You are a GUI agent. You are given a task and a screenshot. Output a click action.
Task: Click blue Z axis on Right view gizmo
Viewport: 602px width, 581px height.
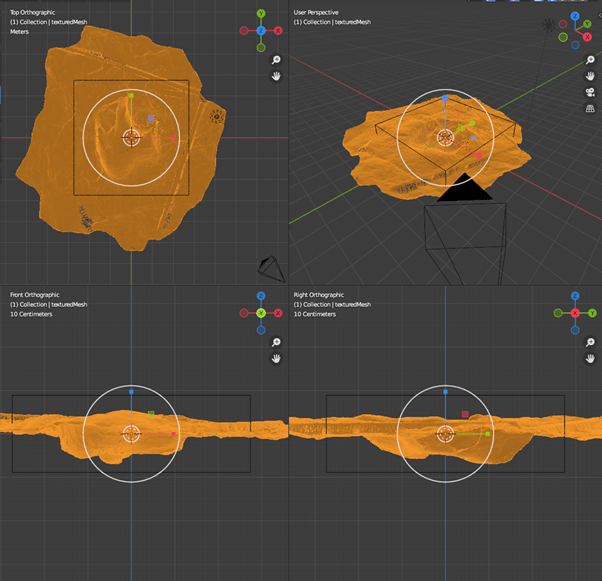pos(575,297)
